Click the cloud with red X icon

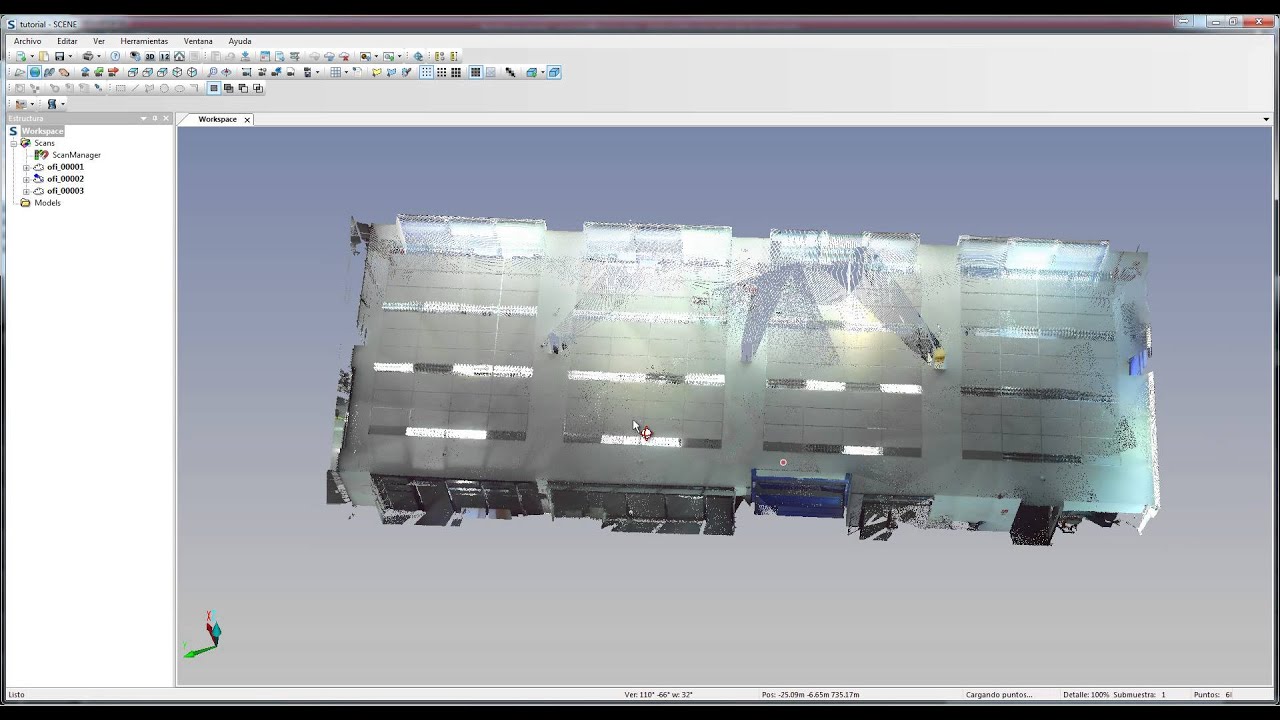[344, 57]
